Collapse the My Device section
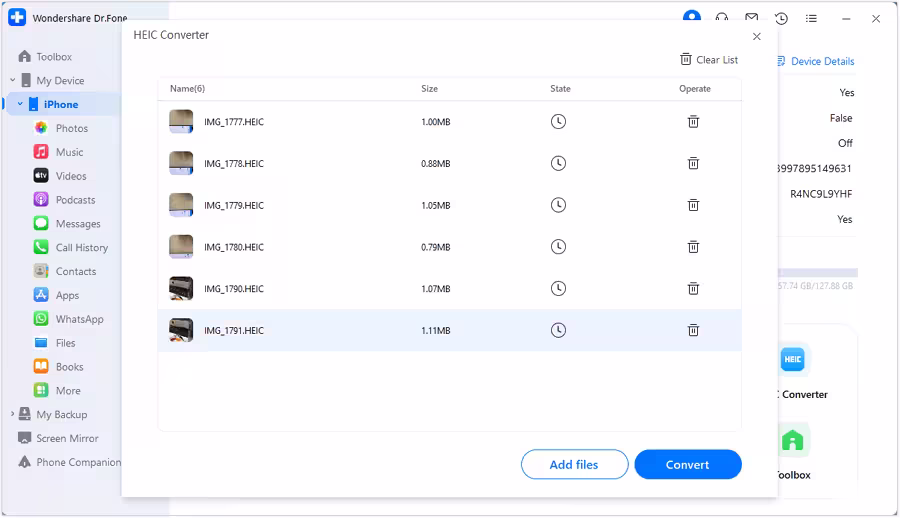 point(12,80)
